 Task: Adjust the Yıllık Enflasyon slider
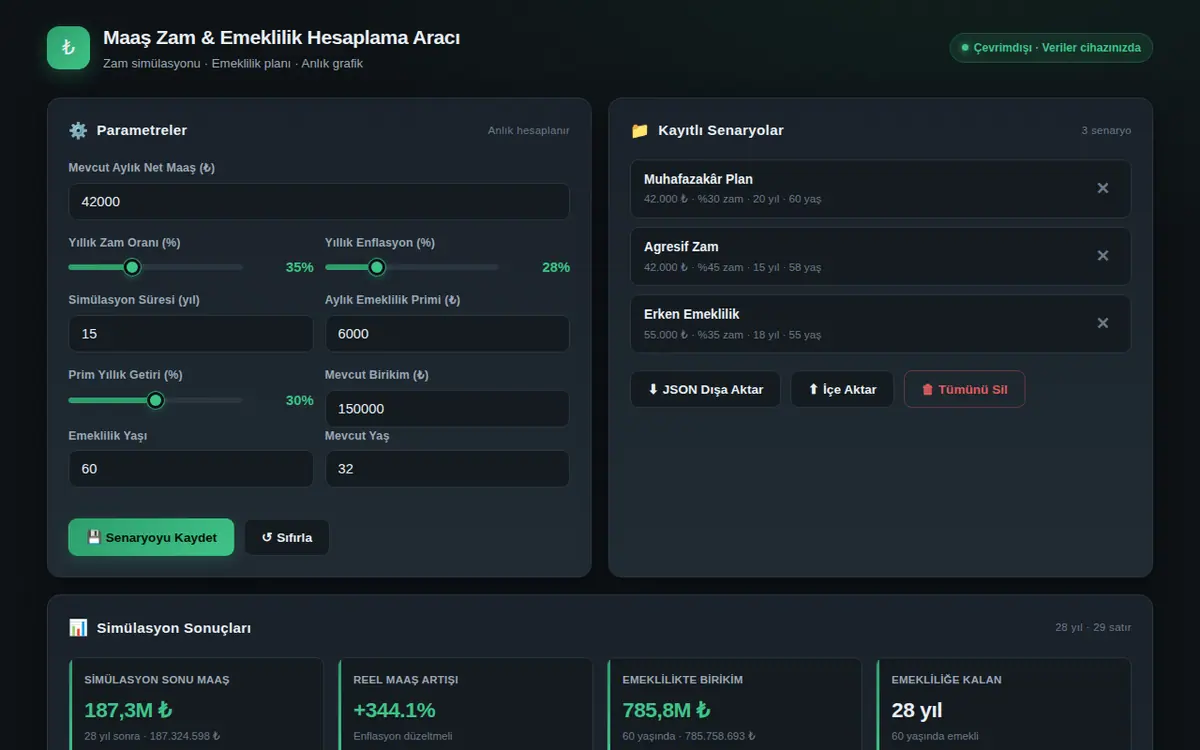[412, 267]
